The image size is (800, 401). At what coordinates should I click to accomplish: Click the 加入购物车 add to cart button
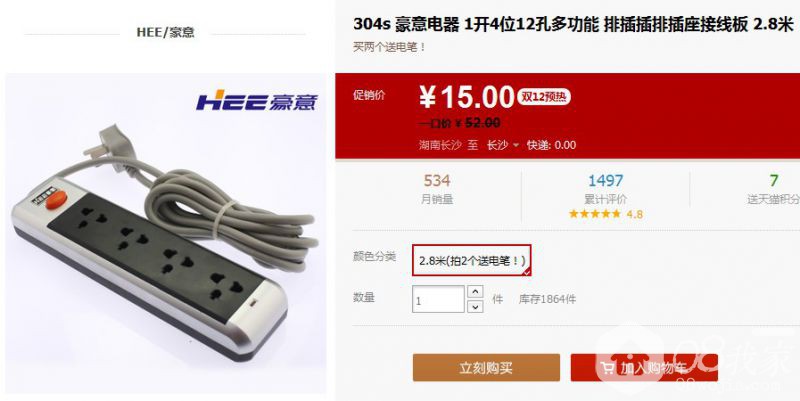[644, 367]
